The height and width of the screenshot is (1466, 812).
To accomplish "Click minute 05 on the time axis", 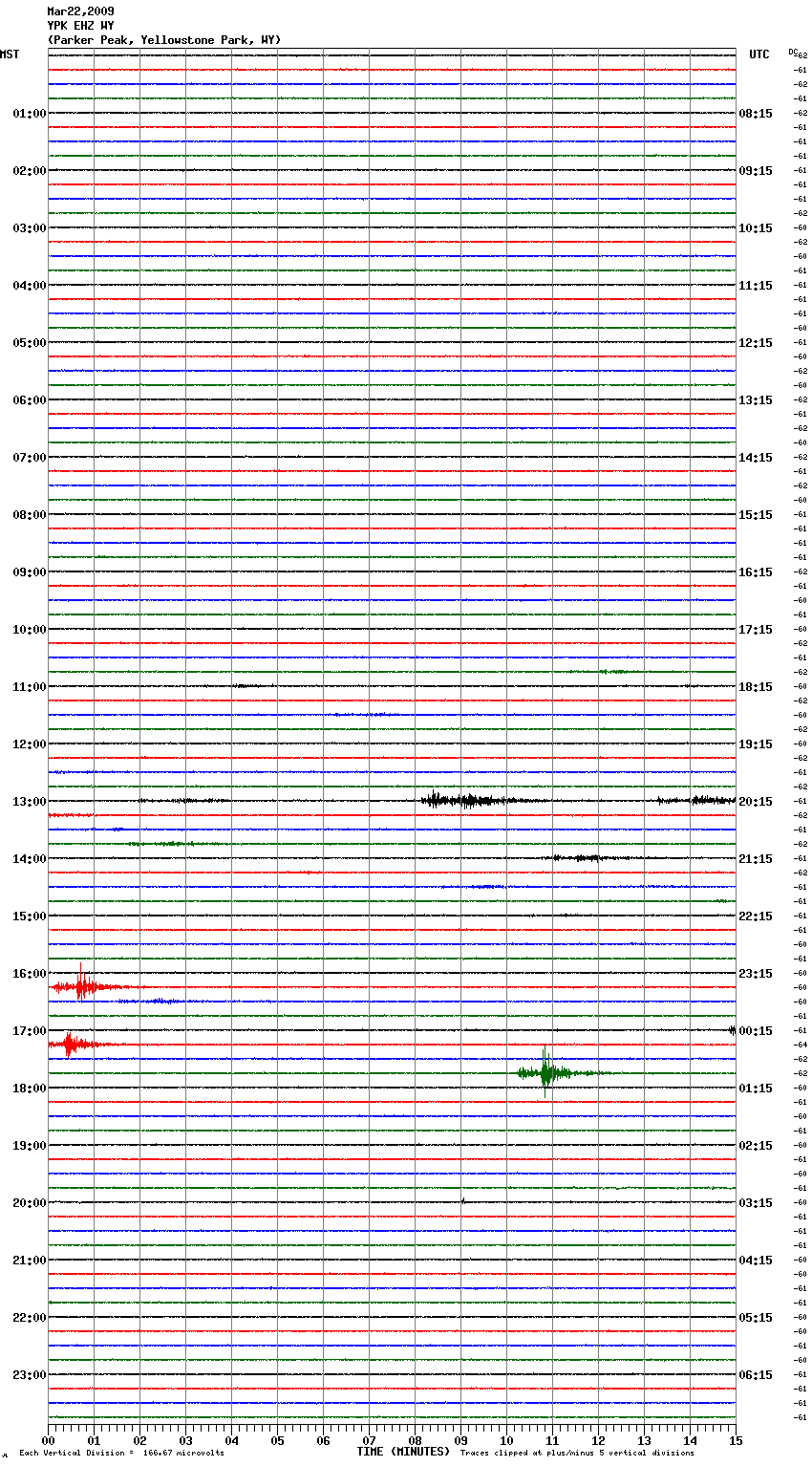I will click(x=278, y=1440).
